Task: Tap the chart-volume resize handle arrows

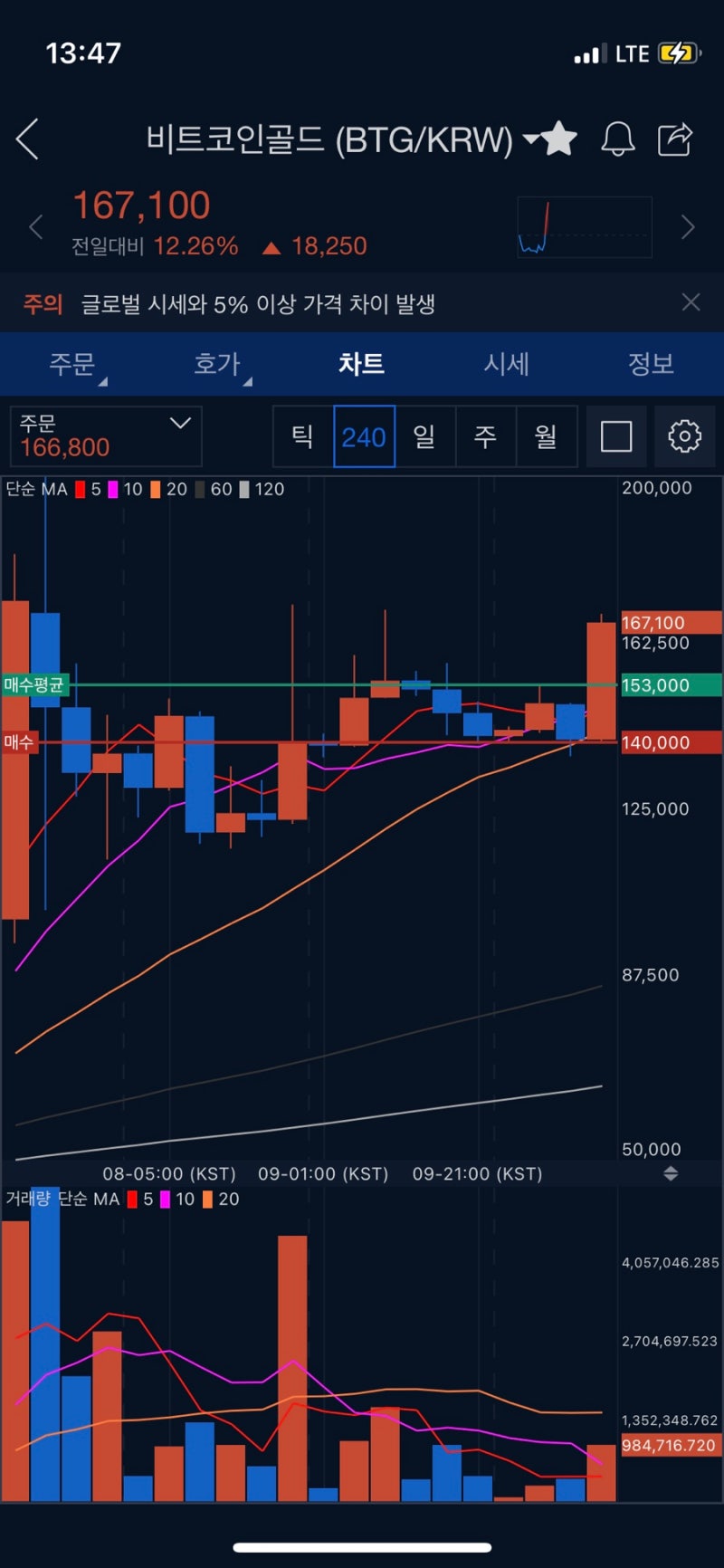Action: click(671, 1173)
